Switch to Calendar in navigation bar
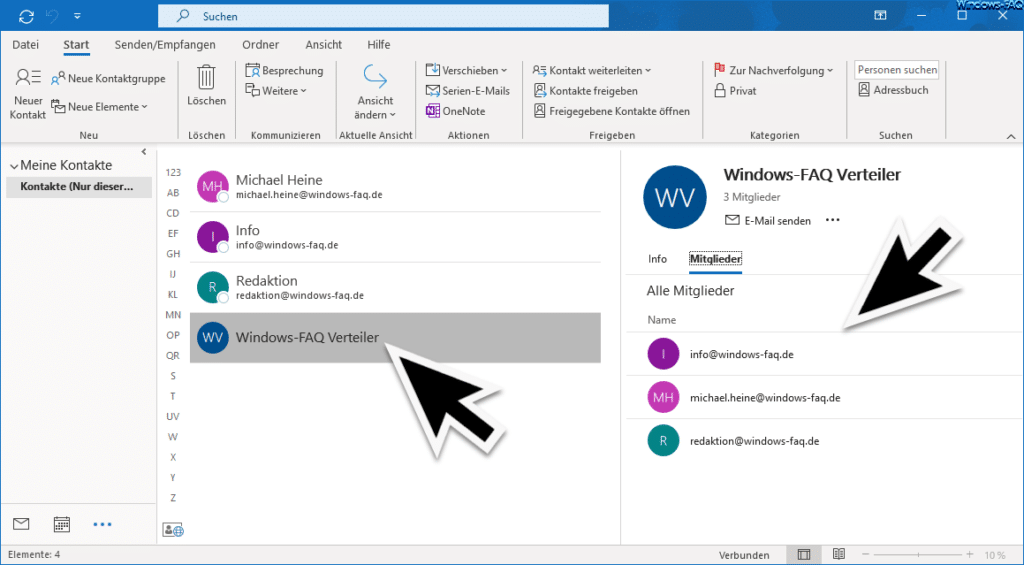 [62, 524]
